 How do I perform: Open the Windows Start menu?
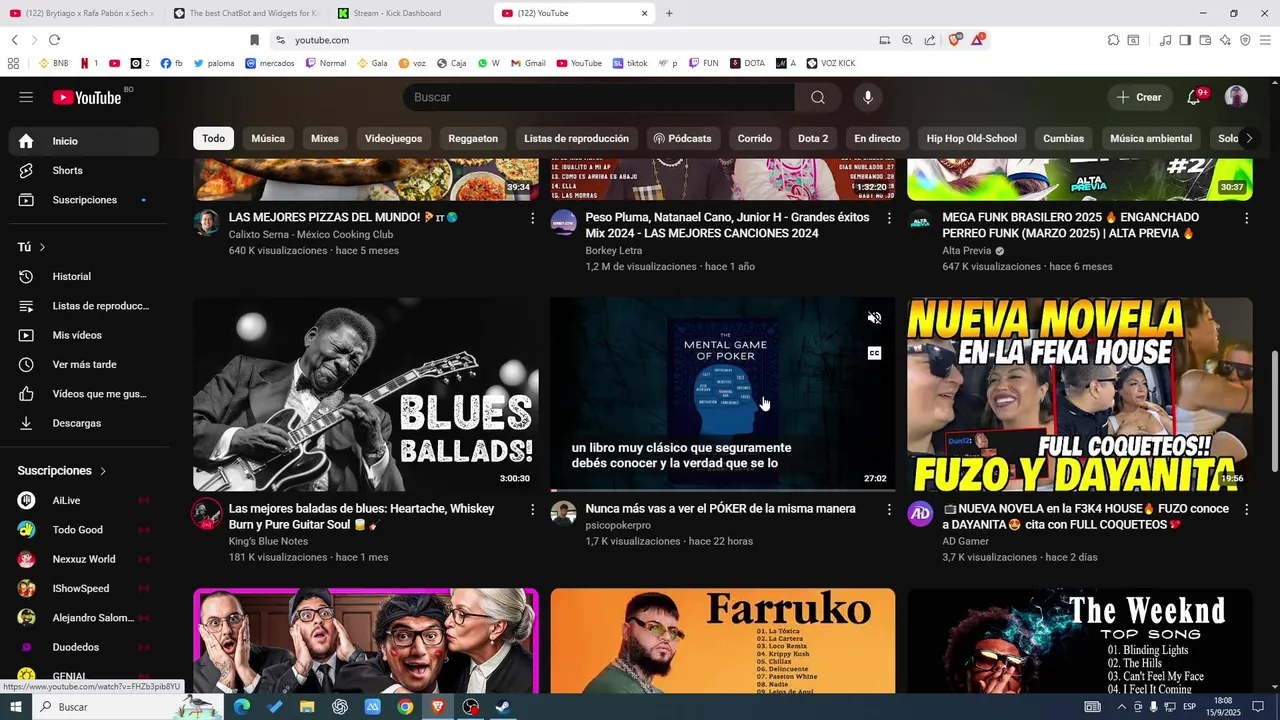16,707
